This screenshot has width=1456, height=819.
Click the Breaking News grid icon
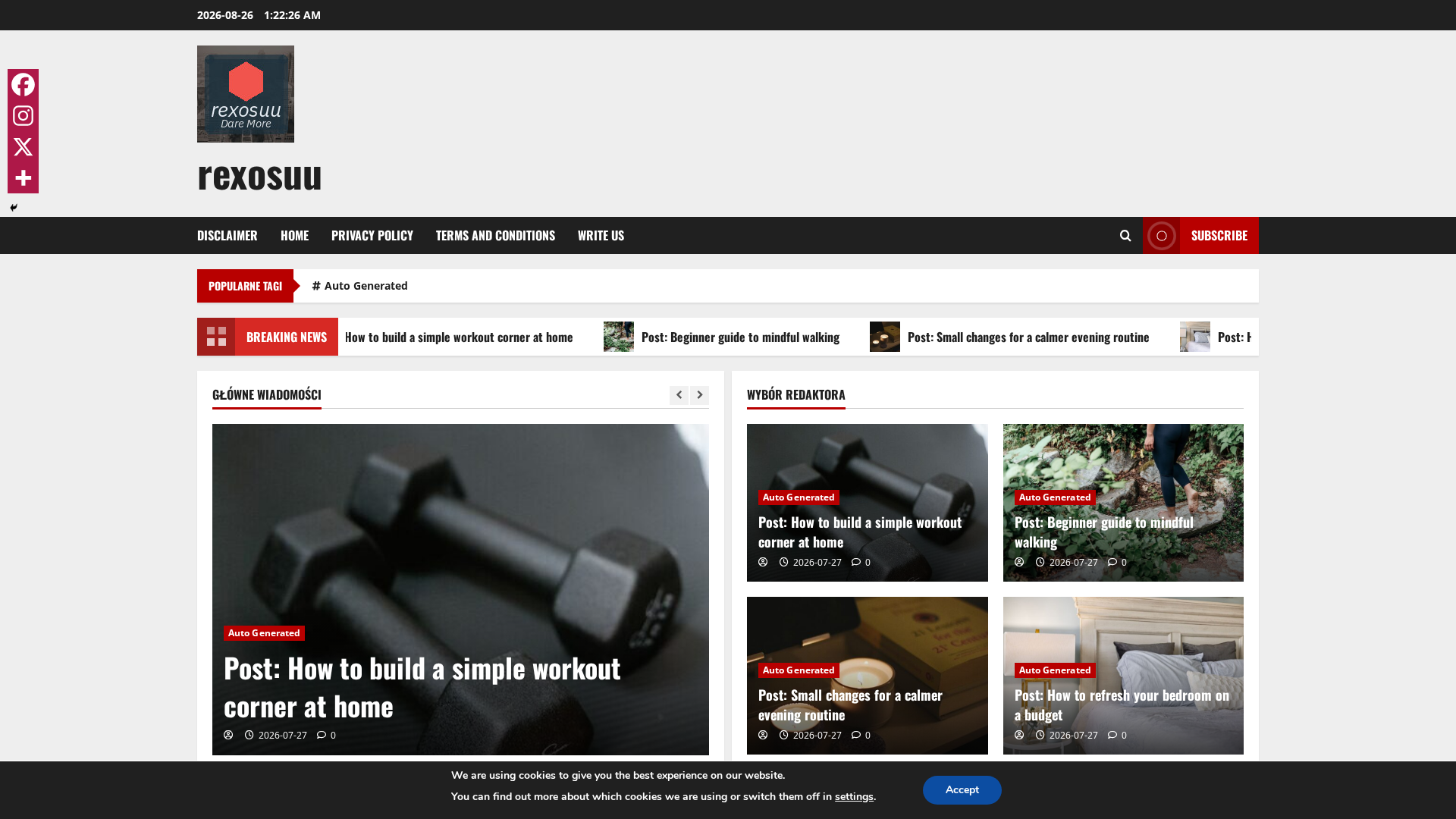coord(216,337)
